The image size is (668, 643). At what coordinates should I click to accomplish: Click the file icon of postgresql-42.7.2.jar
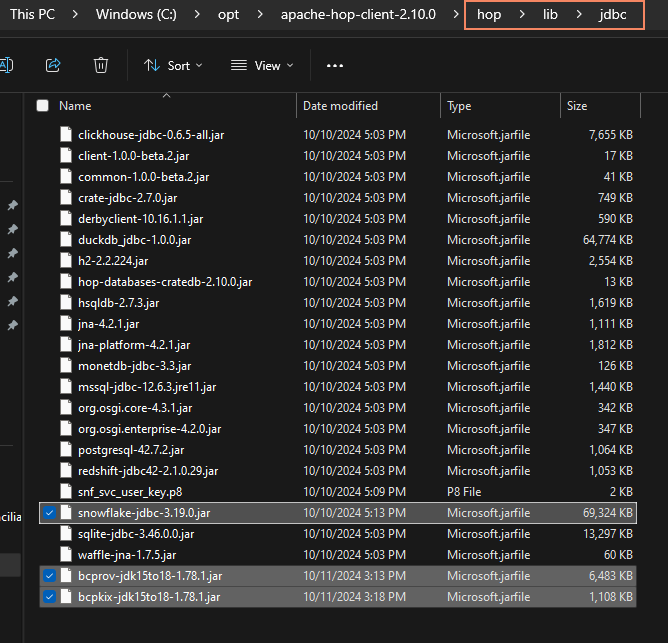[66, 450]
